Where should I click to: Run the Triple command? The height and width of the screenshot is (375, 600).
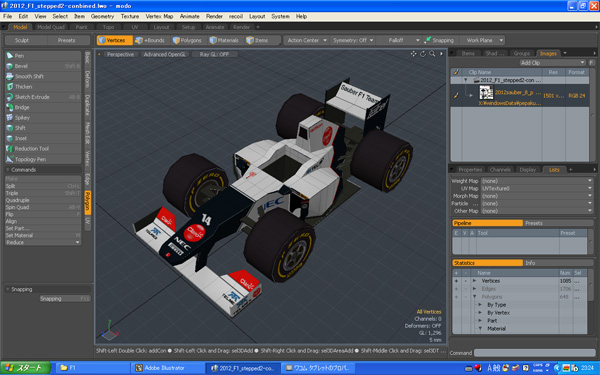[43, 194]
